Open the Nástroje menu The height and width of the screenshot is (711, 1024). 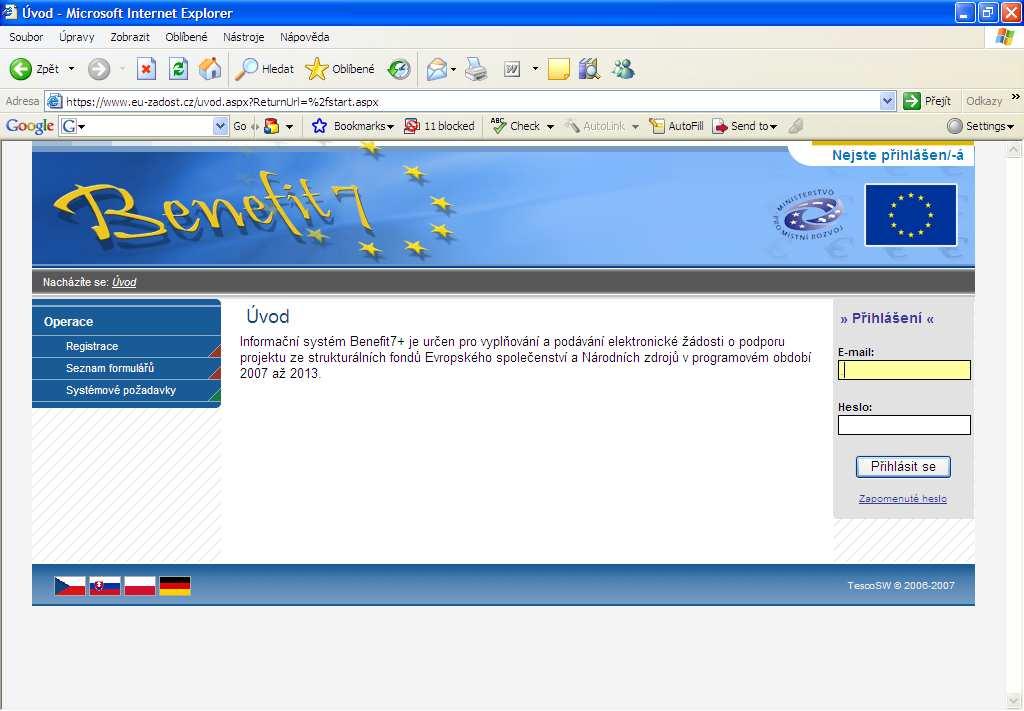[244, 37]
